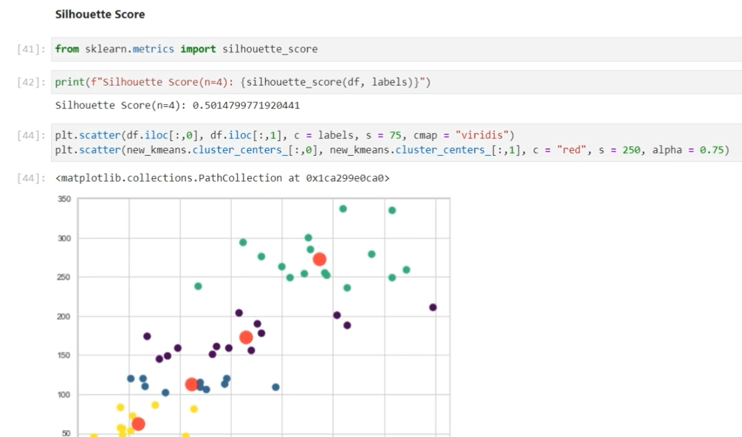Click the red centroid in the blue cluster
The width and height of the screenshot is (742, 437).
point(192,385)
